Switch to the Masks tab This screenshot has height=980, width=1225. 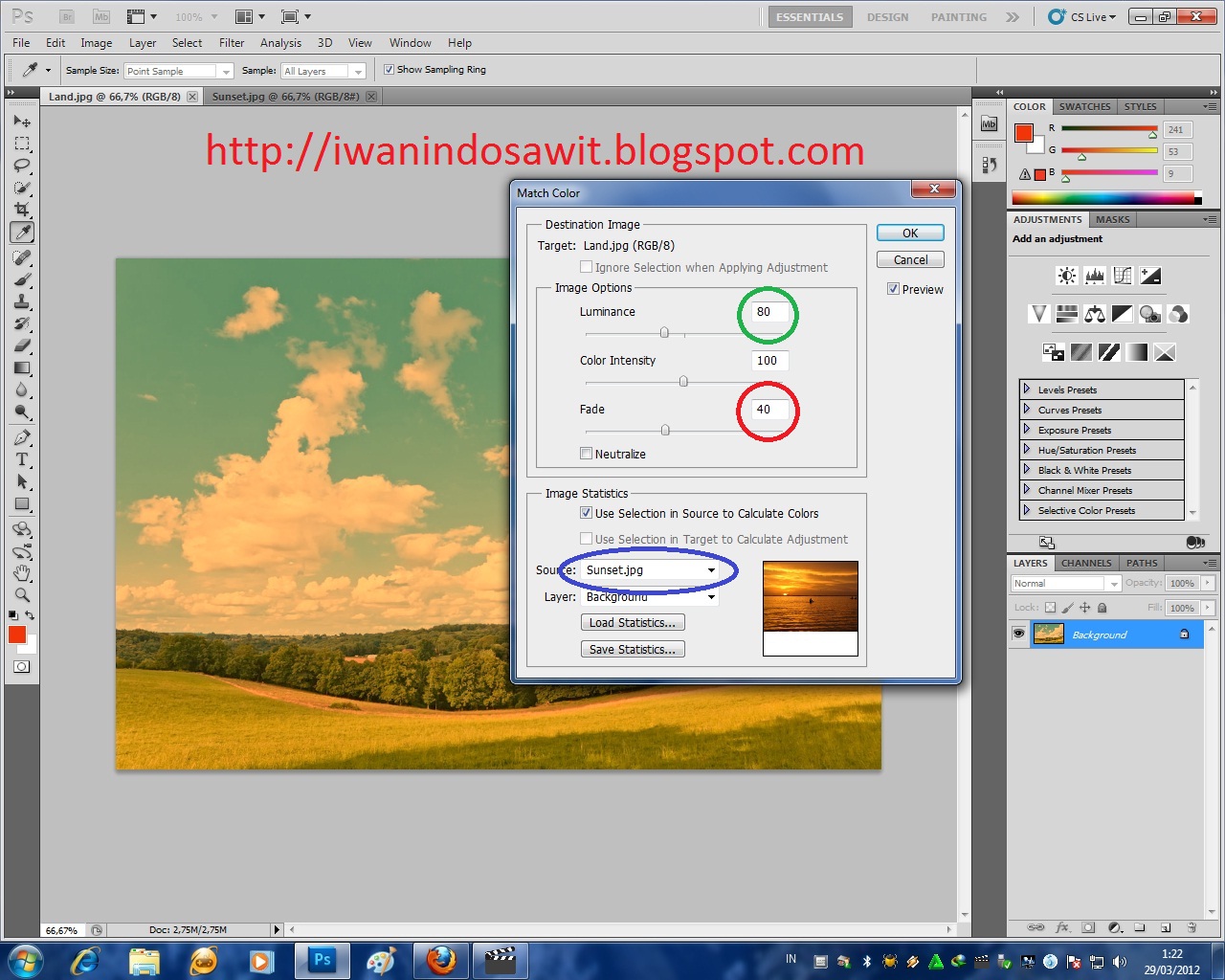1112,219
